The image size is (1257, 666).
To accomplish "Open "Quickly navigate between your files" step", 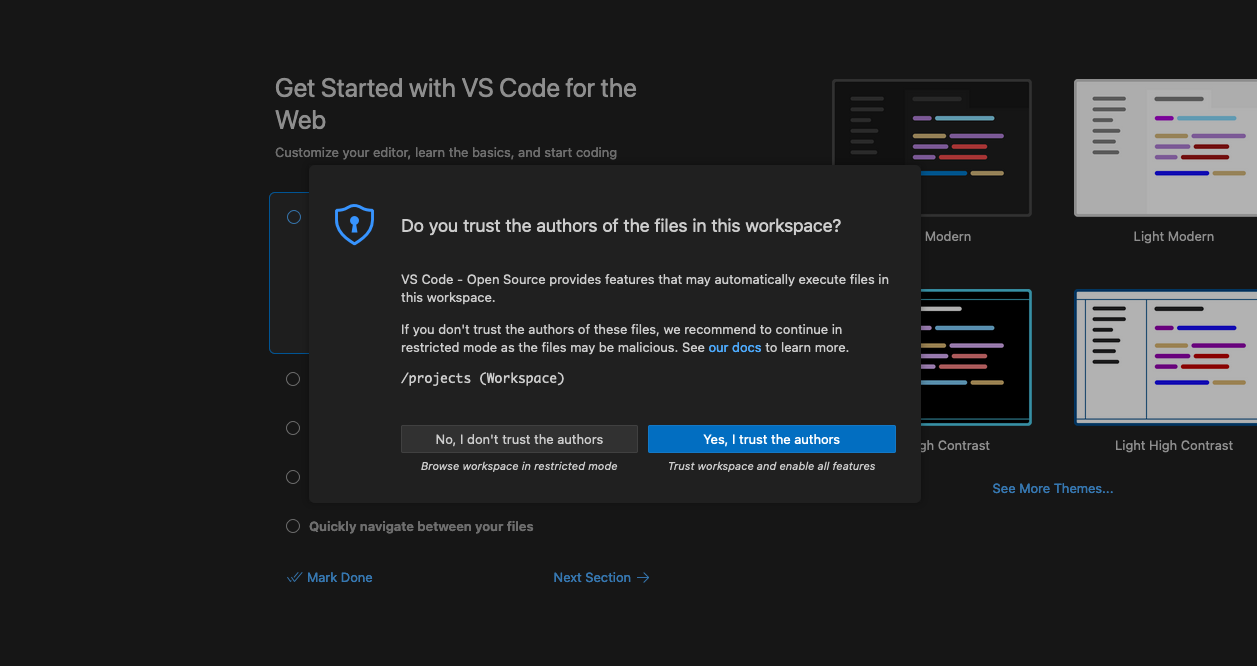I will (421, 527).
